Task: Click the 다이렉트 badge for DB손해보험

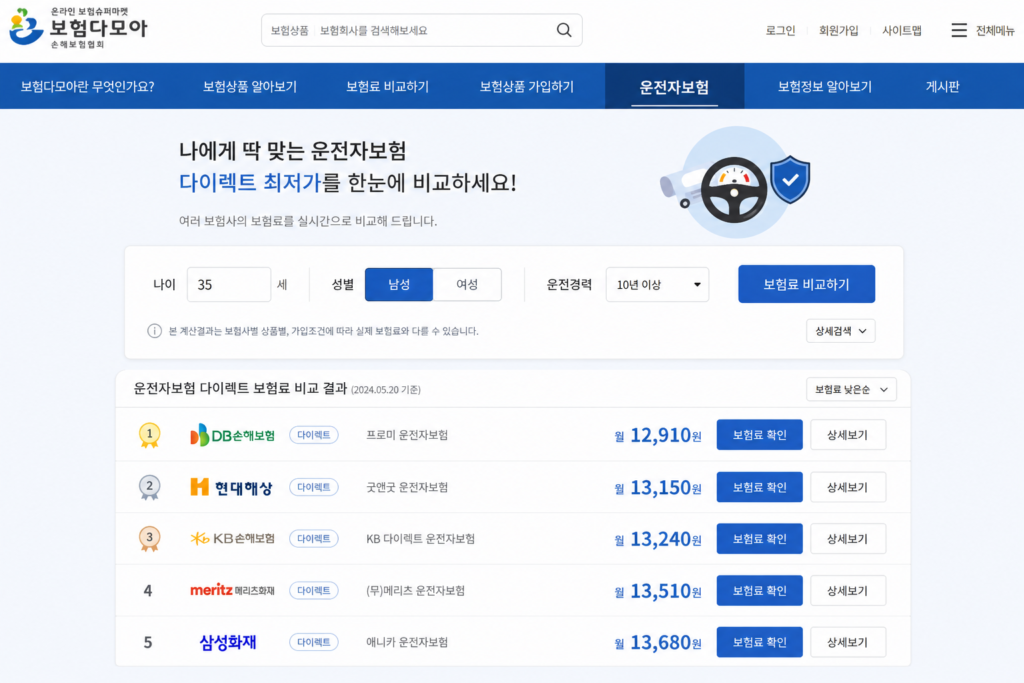Action: (313, 435)
